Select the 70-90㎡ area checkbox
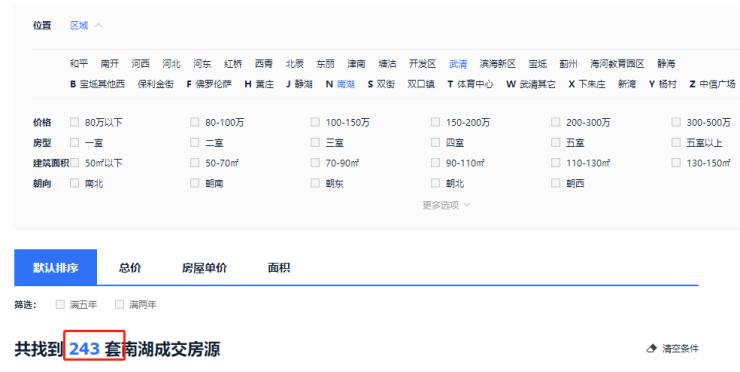This screenshot has width=740, height=372. (x=315, y=162)
